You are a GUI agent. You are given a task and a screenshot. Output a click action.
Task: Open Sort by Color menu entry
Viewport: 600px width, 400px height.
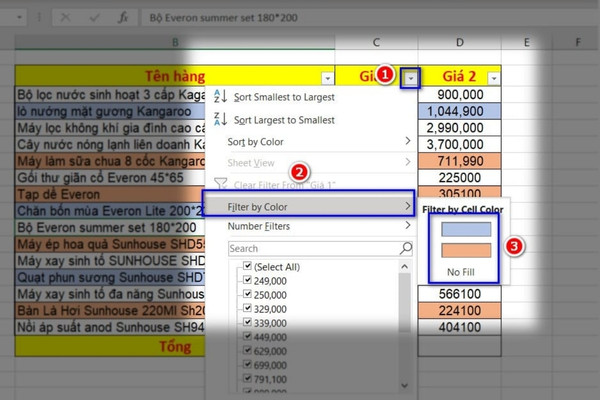[311, 142]
